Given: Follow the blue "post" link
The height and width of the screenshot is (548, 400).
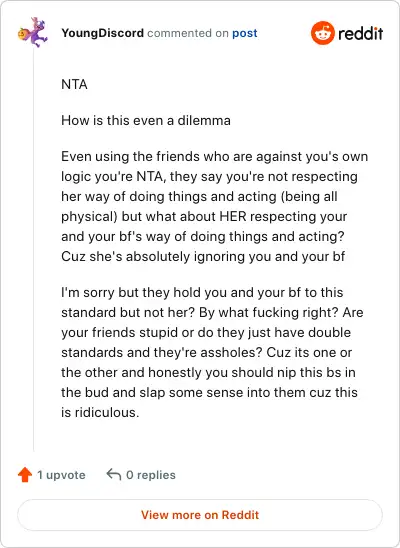Looking at the screenshot, I should pyautogui.click(x=245, y=33).
